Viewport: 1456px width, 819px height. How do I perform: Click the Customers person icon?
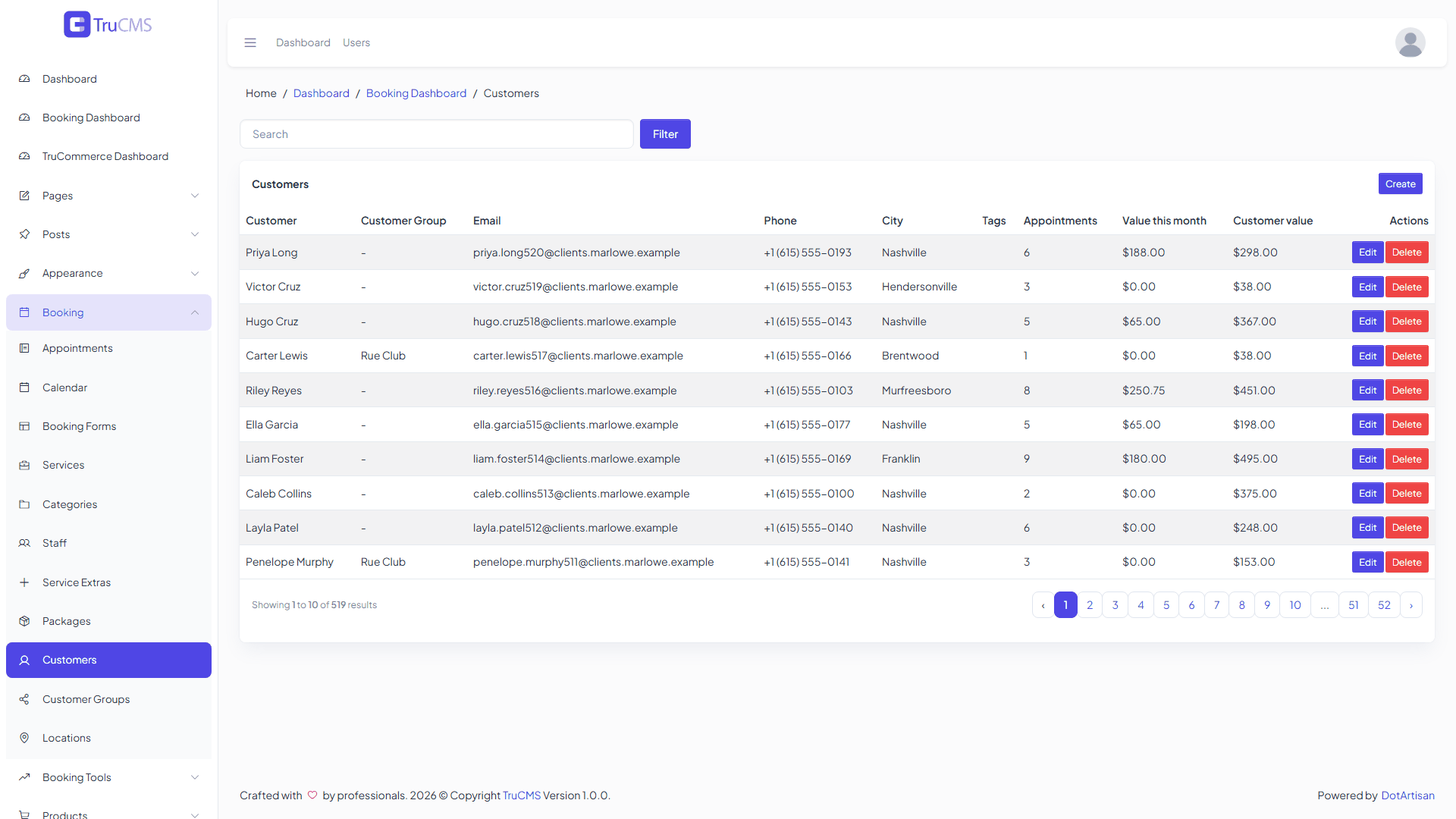24,660
